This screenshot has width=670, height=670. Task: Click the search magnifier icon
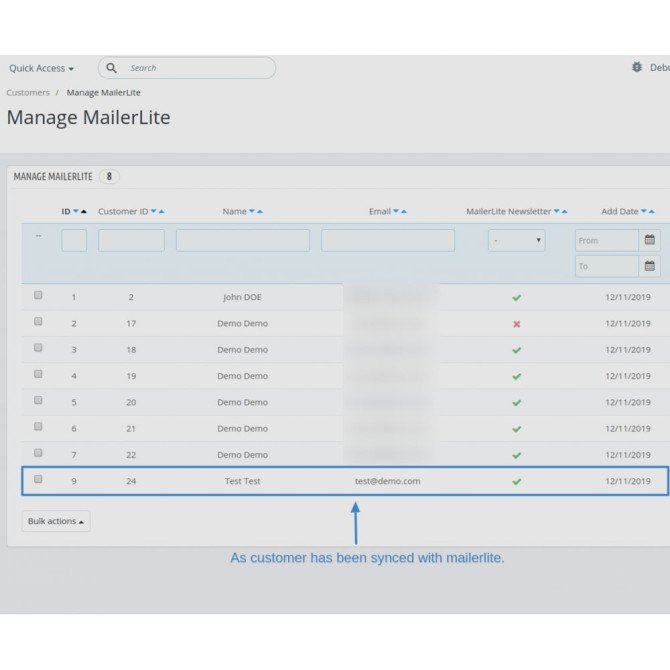click(111, 68)
